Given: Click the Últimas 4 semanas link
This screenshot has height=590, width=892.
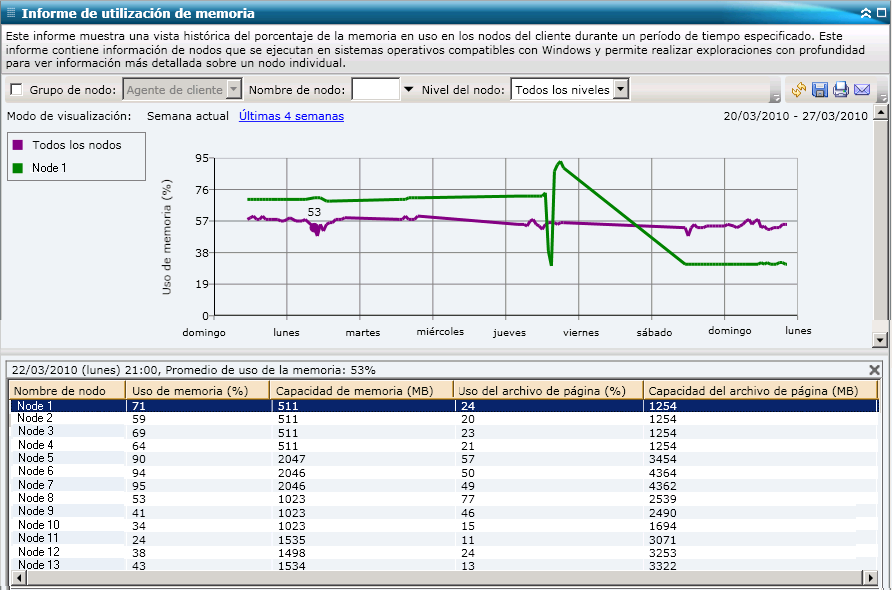Looking at the screenshot, I should pyautogui.click(x=291, y=116).
